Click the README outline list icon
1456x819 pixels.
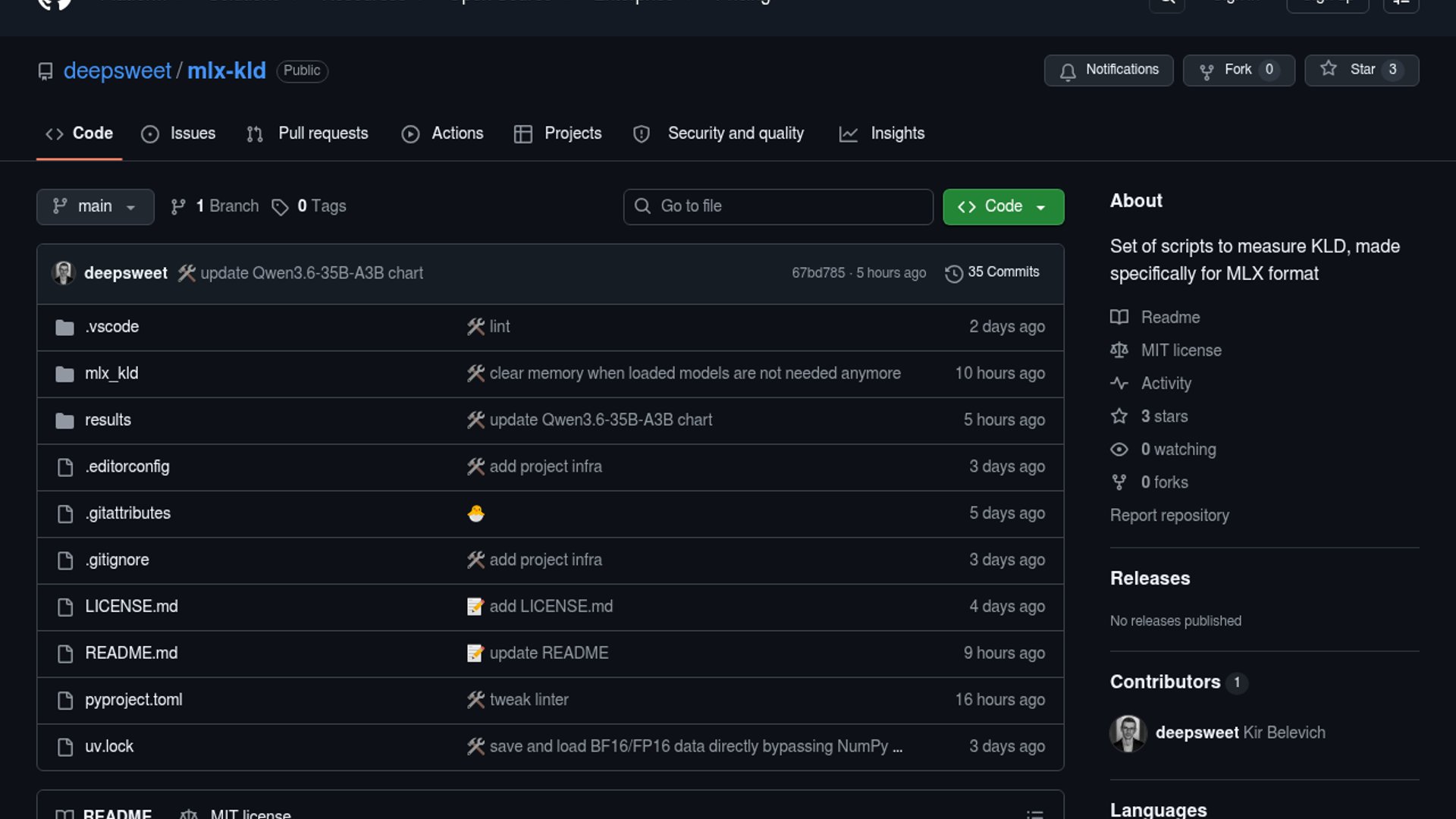(x=1034, y=814)
